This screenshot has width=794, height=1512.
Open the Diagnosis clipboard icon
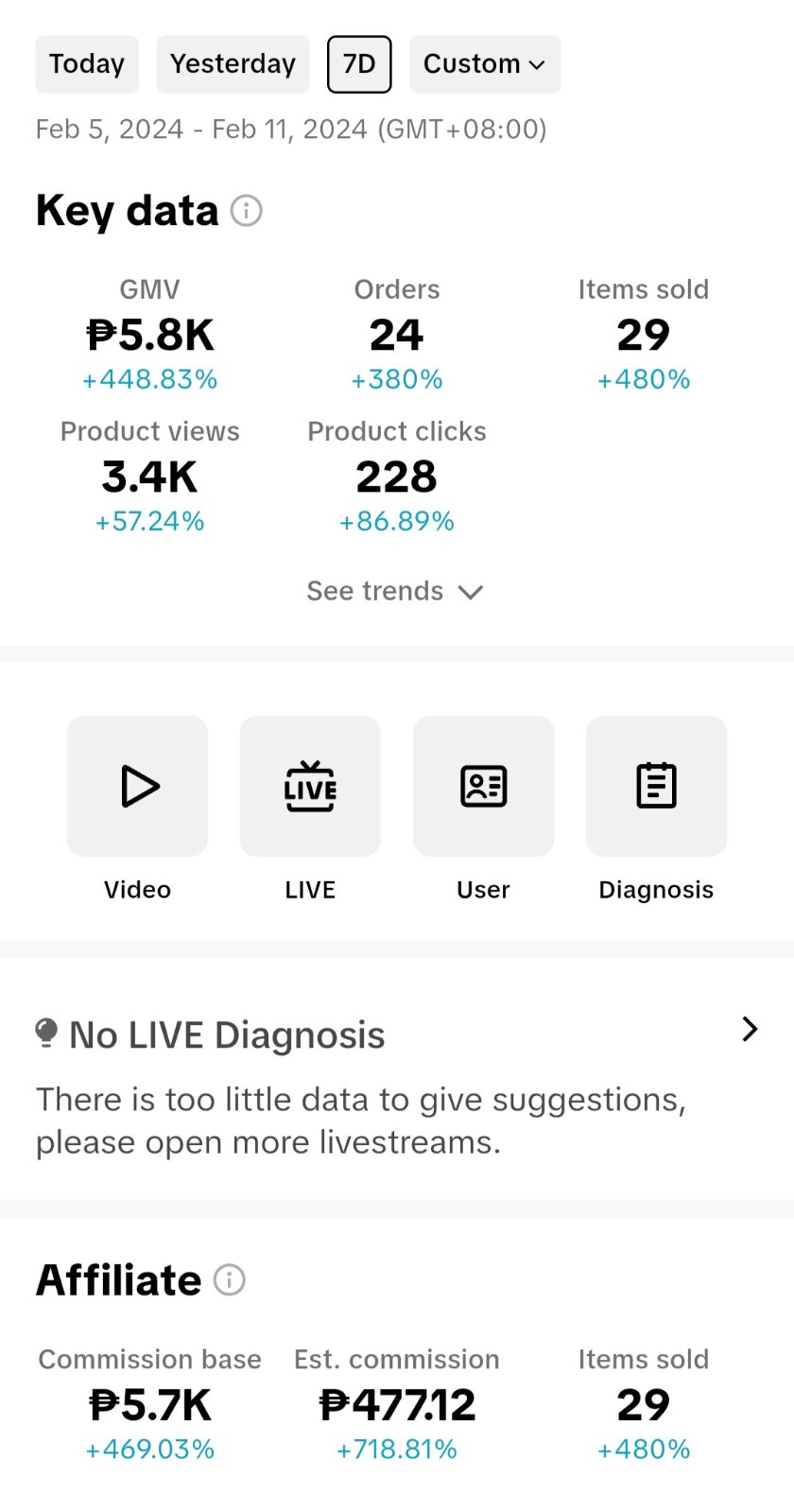pos(656,786)
